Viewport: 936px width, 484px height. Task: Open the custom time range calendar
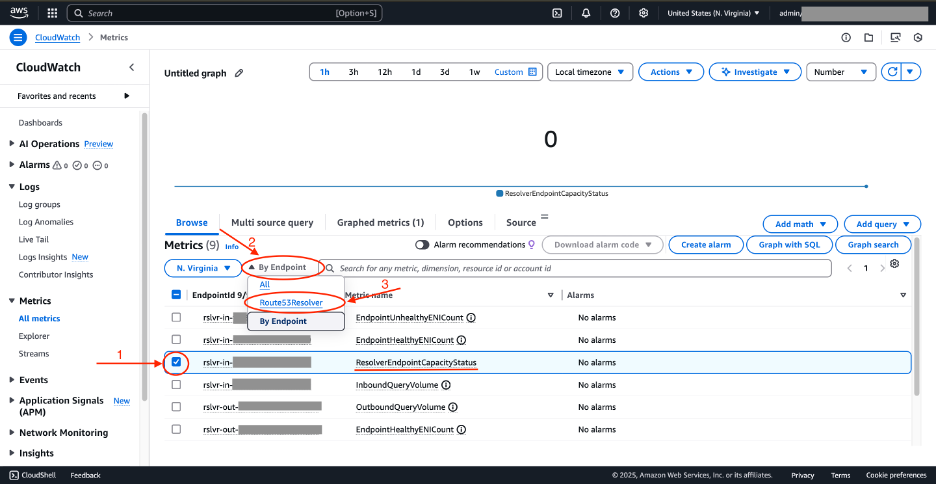click(516, 72)
